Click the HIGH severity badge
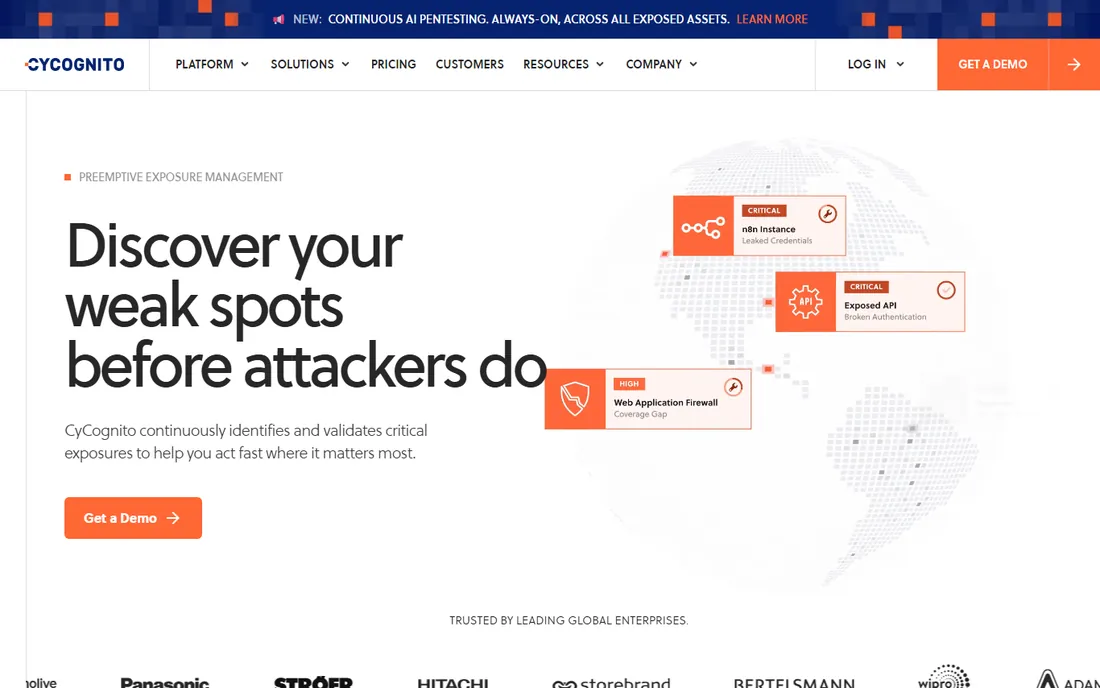Viewport: 1100px width, 688px height. (x=629, y=384)
